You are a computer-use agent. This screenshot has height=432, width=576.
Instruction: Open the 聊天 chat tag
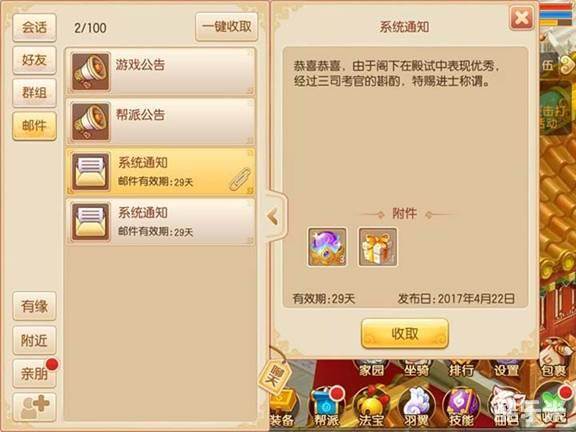pos(273,377)
